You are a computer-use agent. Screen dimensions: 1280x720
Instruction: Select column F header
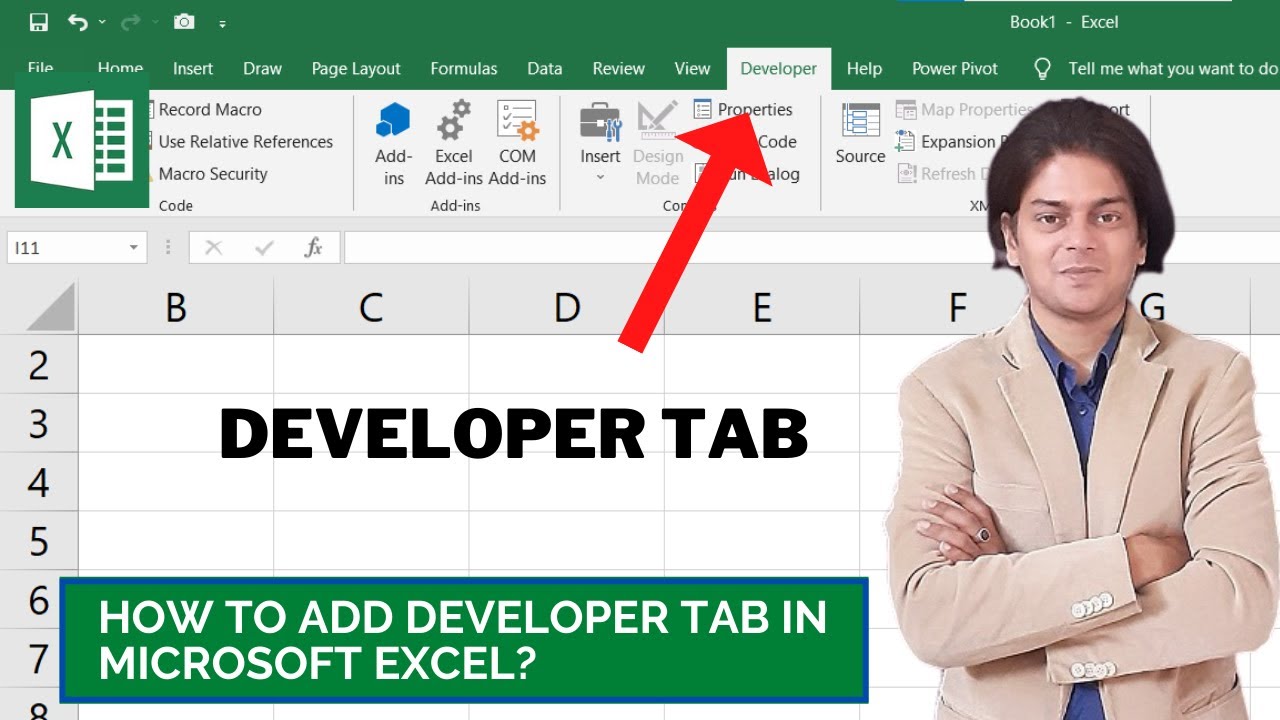click(x=957, y=307)
